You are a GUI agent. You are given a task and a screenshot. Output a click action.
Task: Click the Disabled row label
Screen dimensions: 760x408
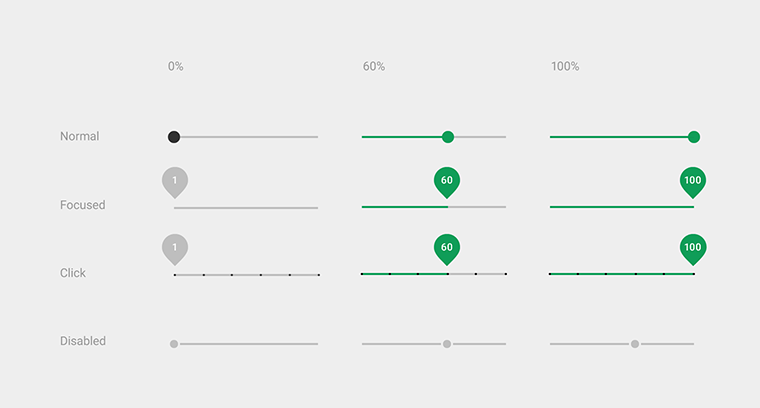[x=83, y=341]
